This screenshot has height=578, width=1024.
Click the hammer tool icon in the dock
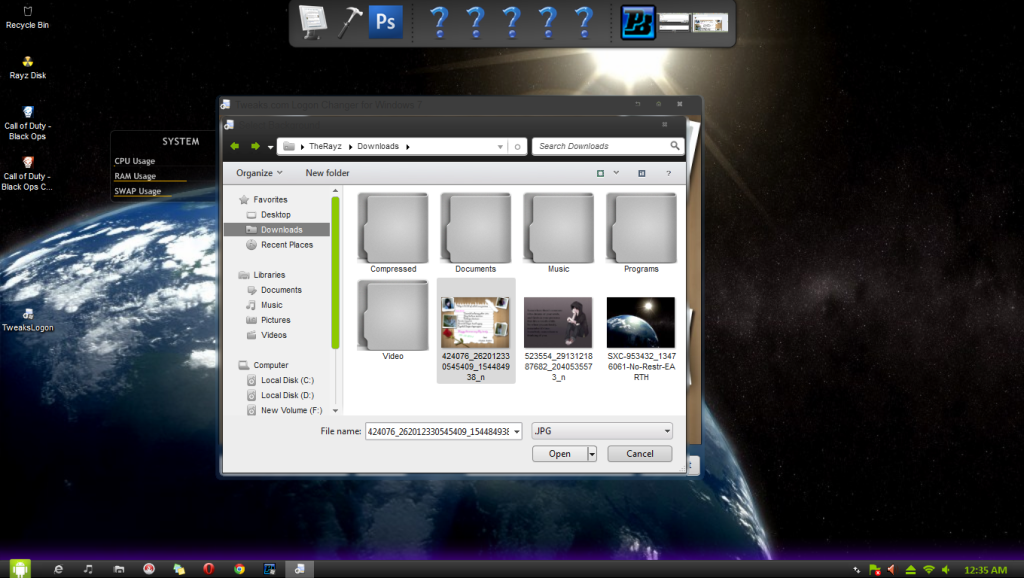pyautogui.click(x=350, y=21)
